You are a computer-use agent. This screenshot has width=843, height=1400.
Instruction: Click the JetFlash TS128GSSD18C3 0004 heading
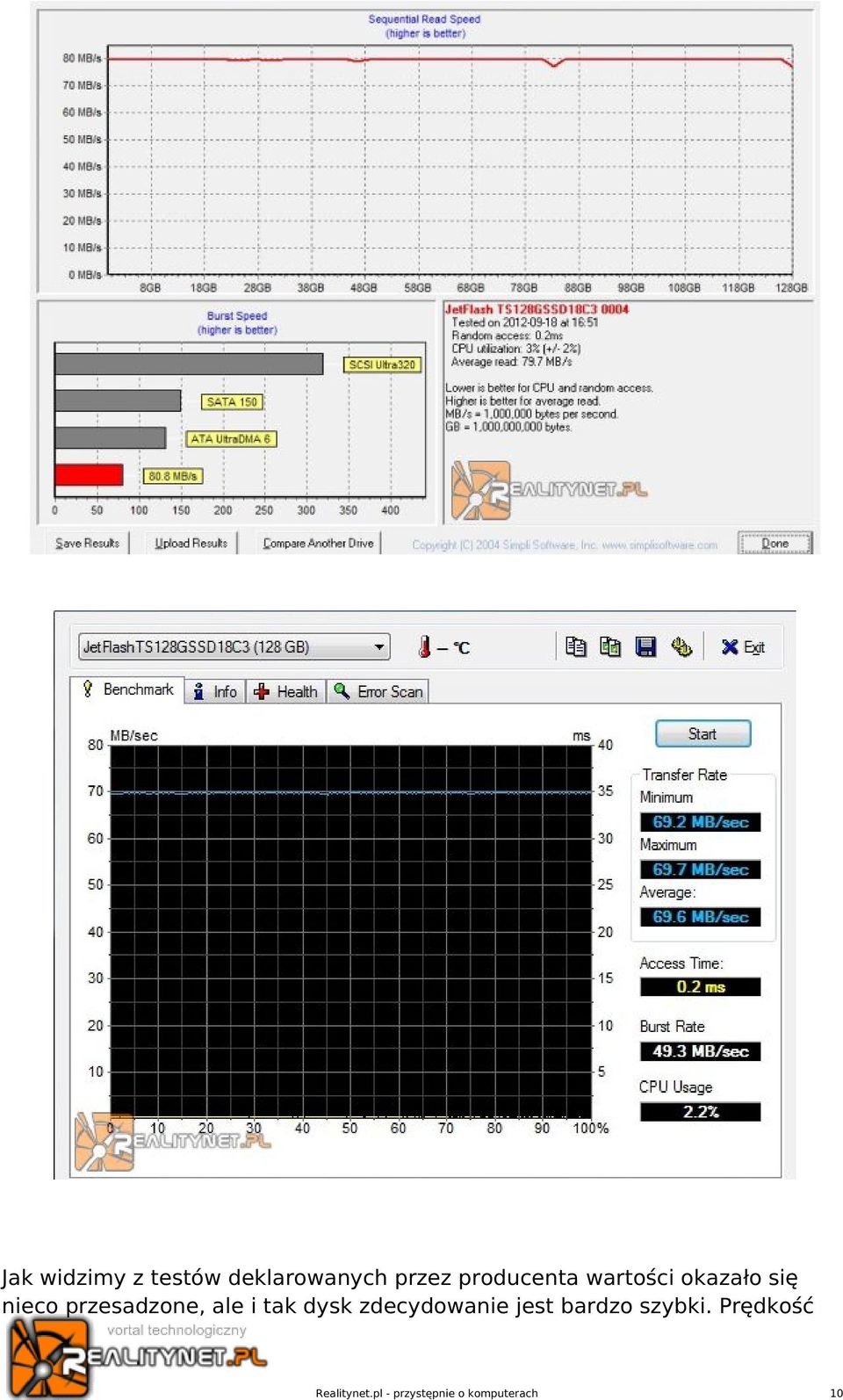pos(537,309)
